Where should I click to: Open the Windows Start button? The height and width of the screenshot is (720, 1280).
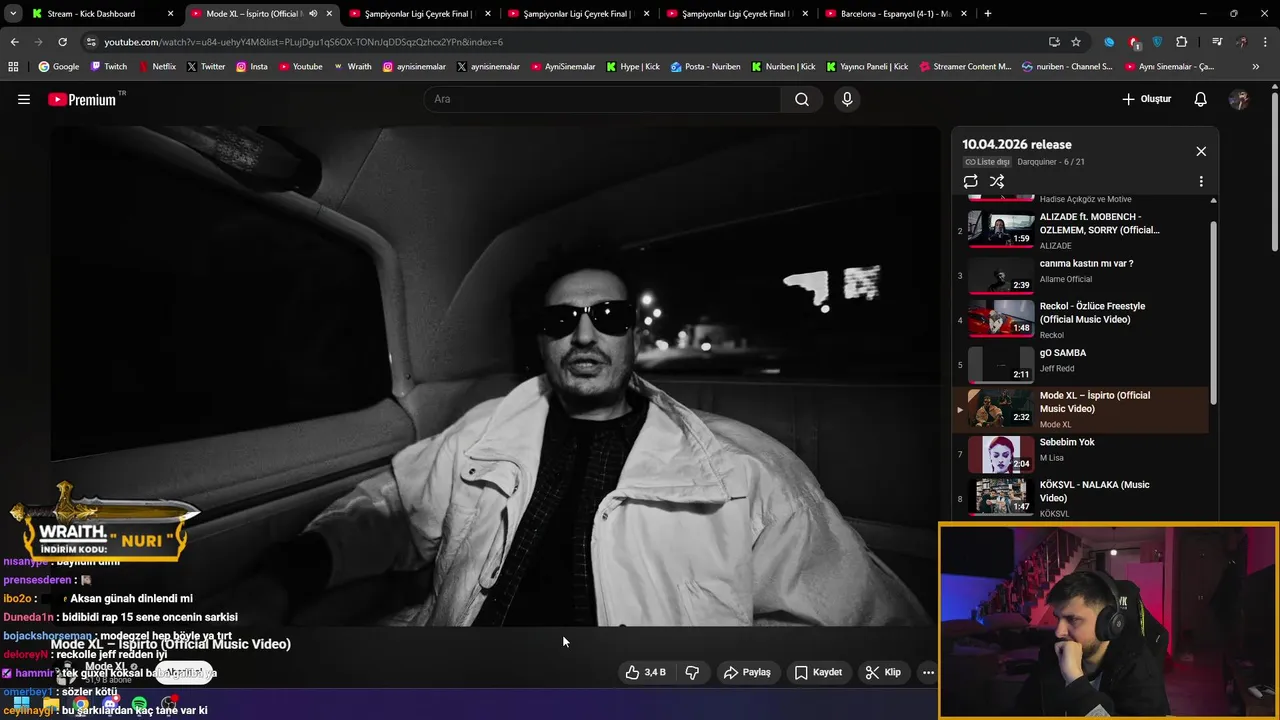[x=21, y=704]
